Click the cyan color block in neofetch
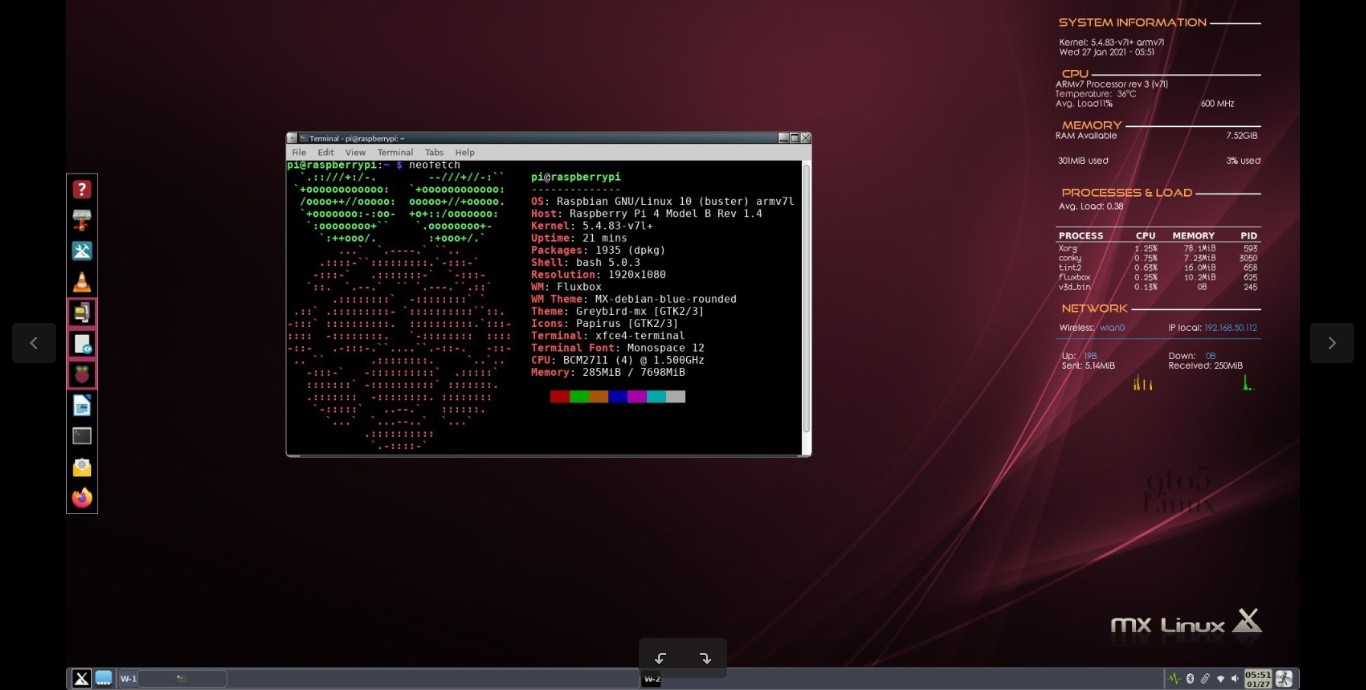Screen dimensions: 1366x690 [656, 397]
